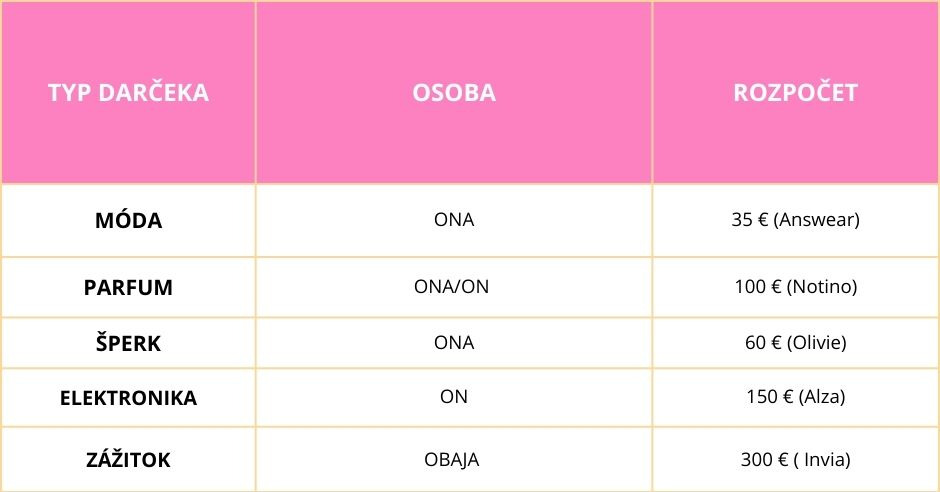Click the ONA cell in ŠPERK row

(454, 343)
